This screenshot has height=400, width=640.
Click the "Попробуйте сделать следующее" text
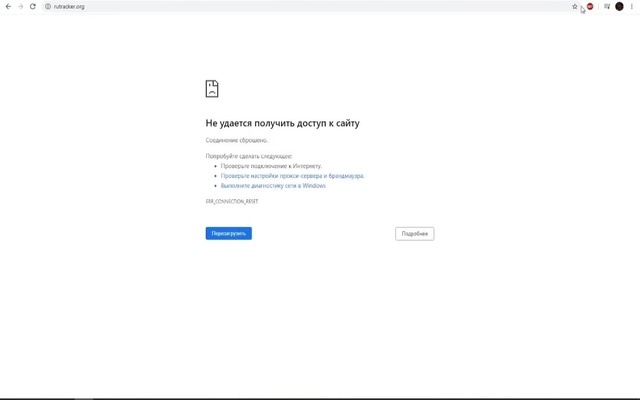click(x=249, y=156)
